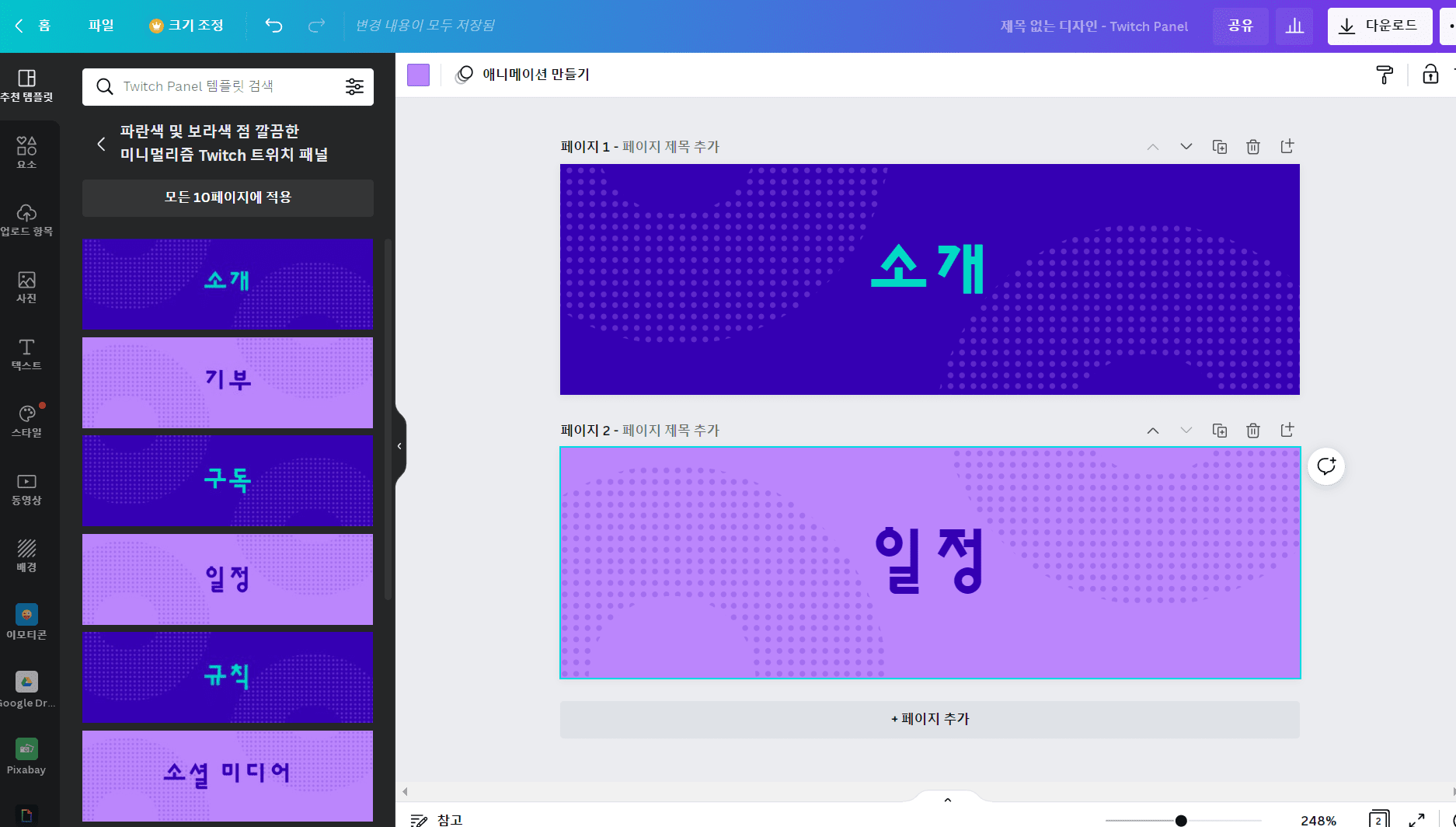Toggle the lock icon on the editor toolbar
The width and height of the screenshot is (1456, 827).
pyautogui.click(x=1430, y=75)
